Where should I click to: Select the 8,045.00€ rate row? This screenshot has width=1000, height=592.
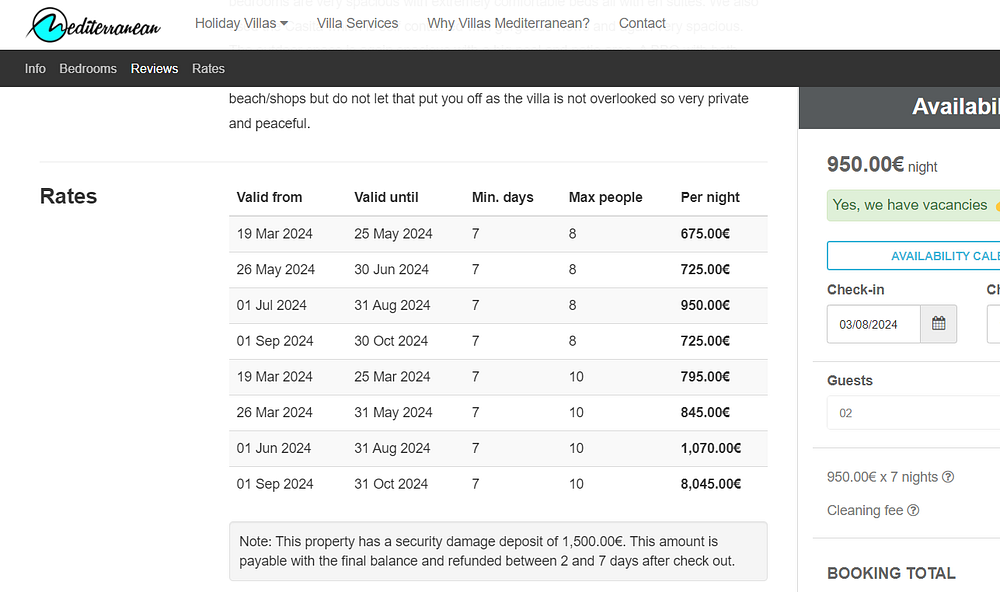[x=498, y=484]
